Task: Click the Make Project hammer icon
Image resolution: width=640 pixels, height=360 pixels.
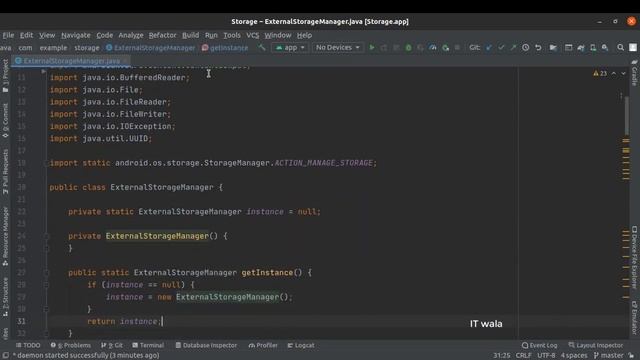Action: point(262,48)
